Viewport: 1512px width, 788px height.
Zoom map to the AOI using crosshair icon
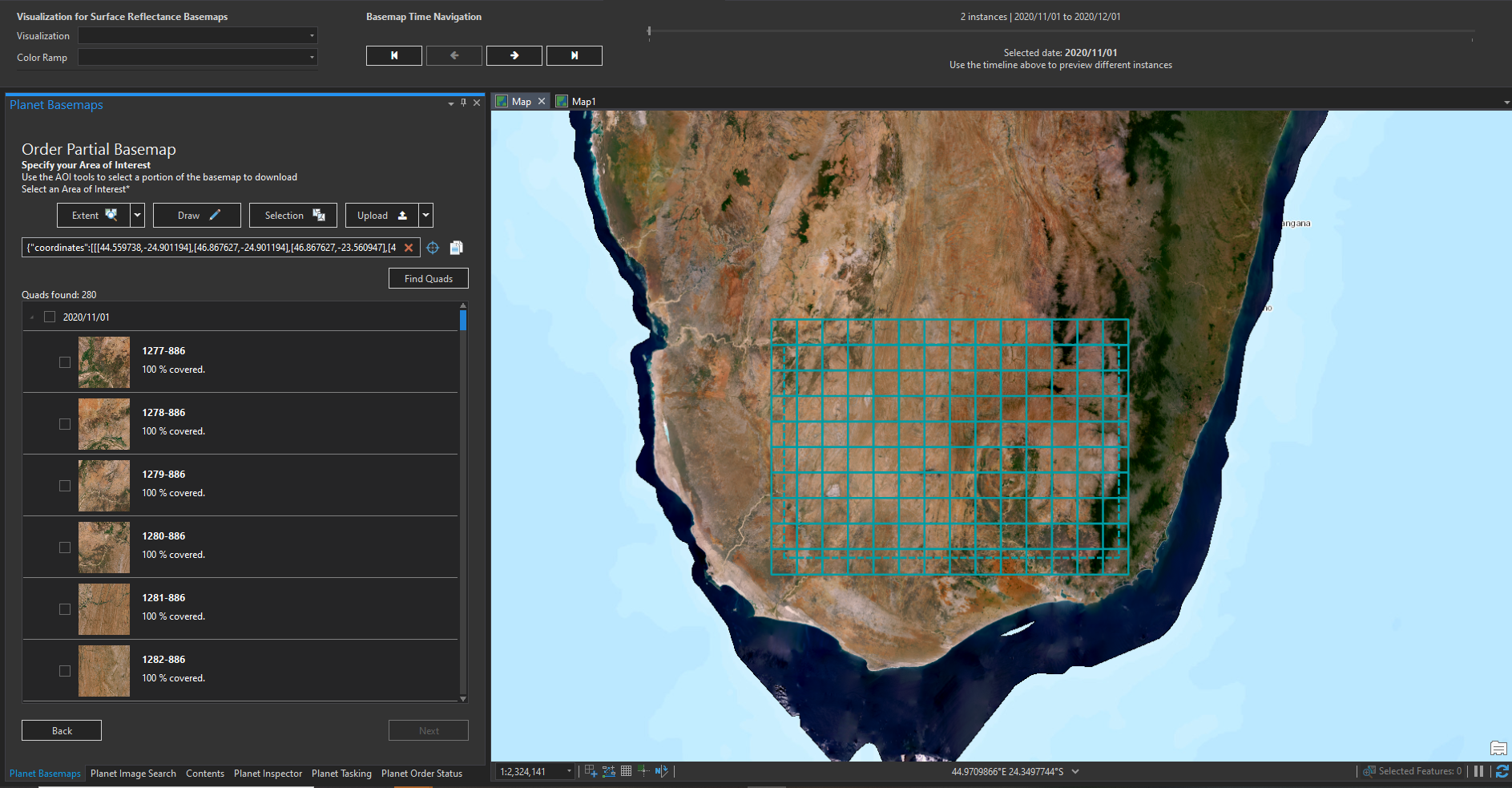tap(433, 248)
